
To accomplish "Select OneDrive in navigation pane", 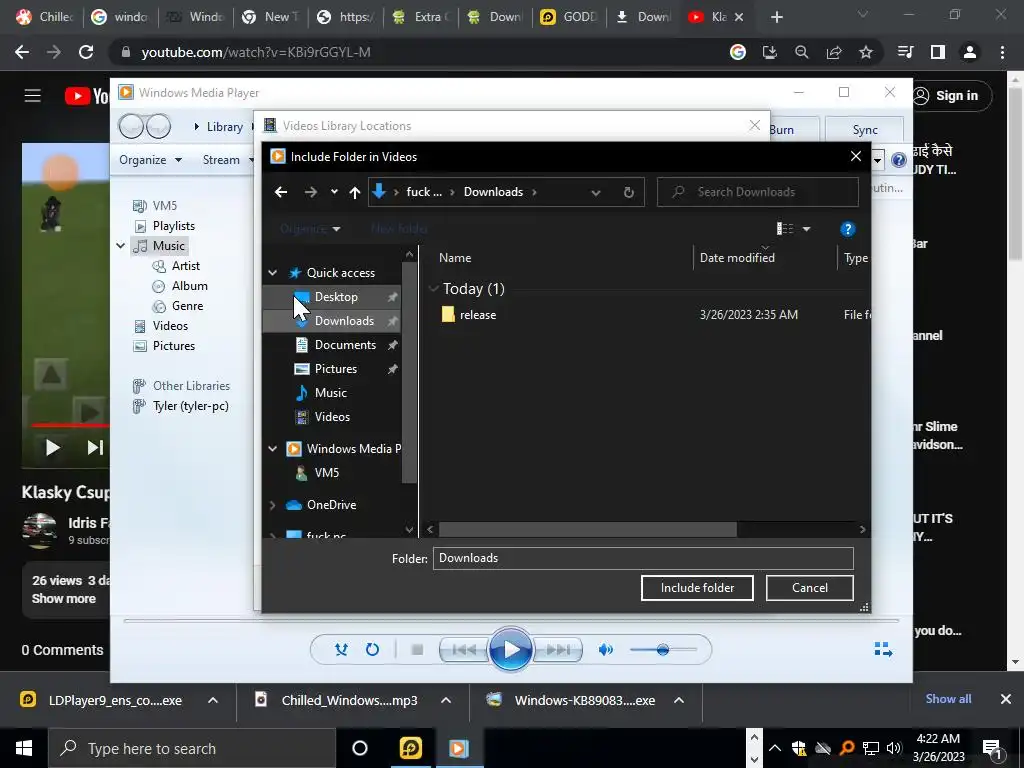I will click(x=330, y=505).
